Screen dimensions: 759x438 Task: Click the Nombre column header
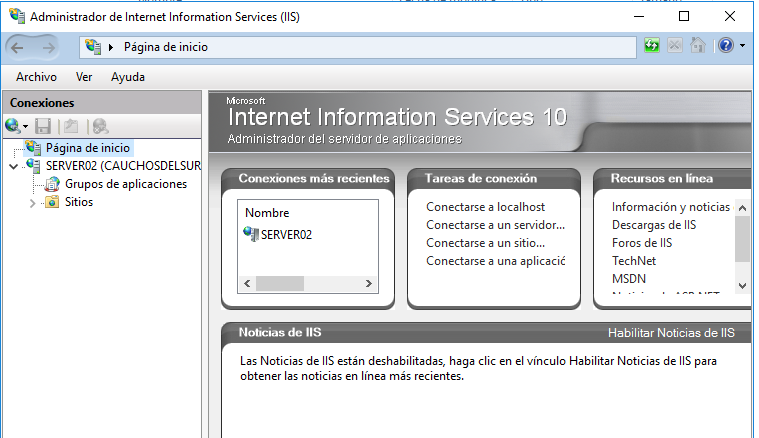267,213
